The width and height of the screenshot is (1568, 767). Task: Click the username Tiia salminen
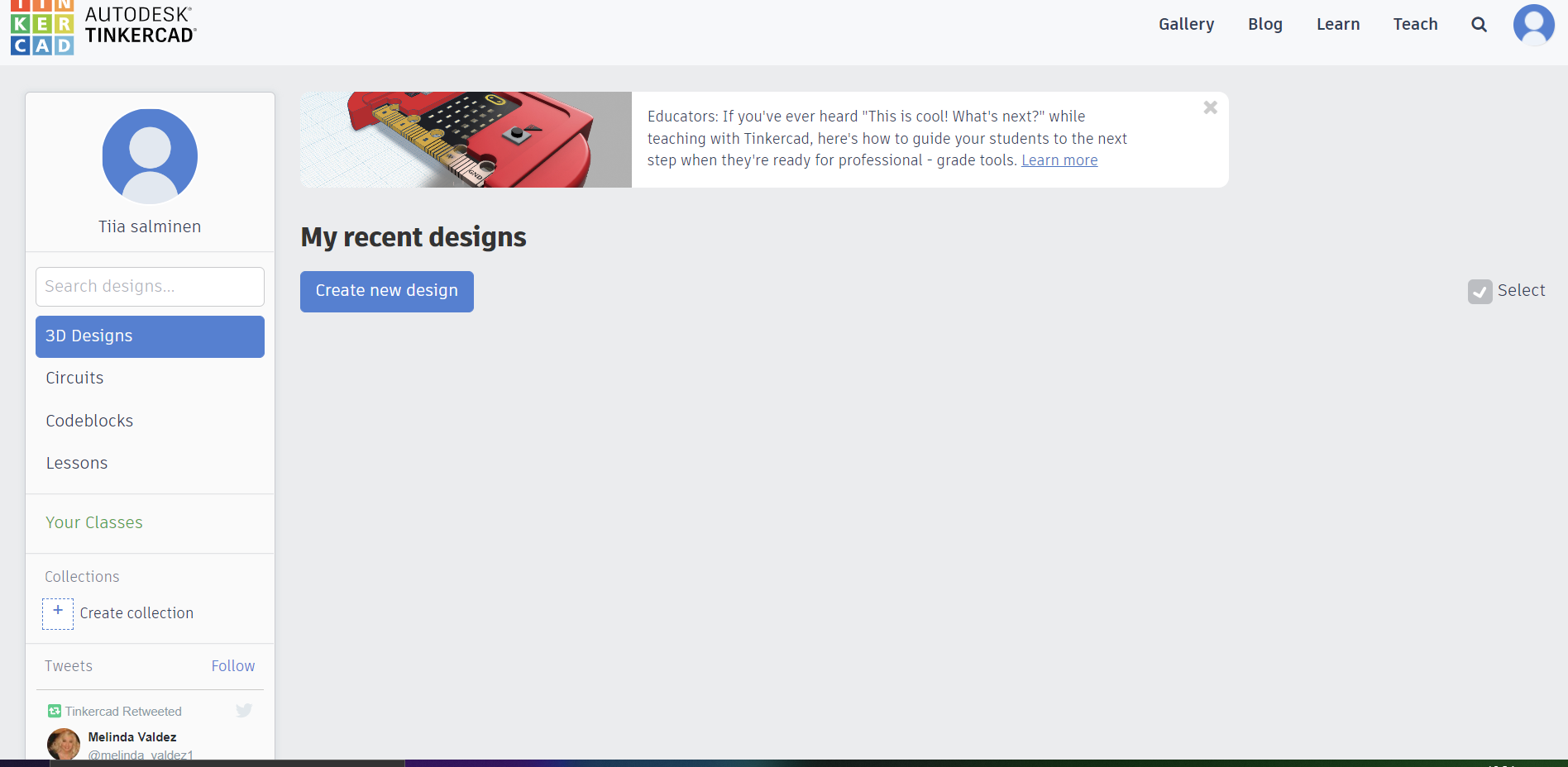tap(150, 226)
